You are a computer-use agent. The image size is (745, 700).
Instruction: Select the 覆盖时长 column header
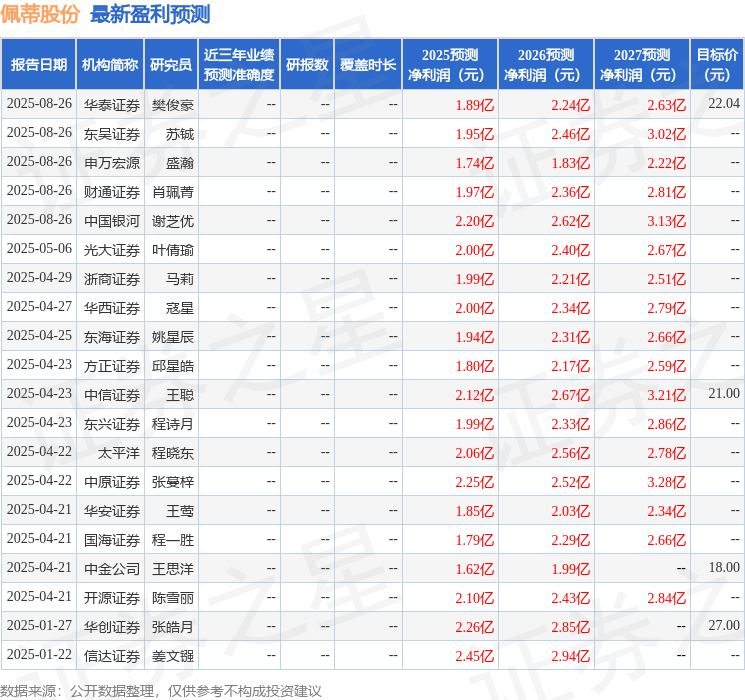[x=368, y=64]
